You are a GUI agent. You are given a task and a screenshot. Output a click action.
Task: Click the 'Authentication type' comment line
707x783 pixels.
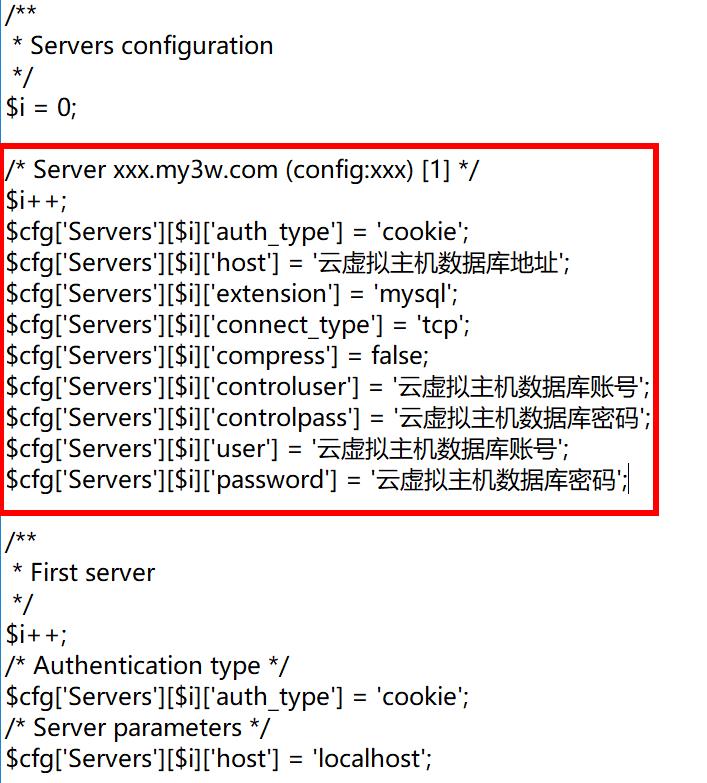point(147,666)
